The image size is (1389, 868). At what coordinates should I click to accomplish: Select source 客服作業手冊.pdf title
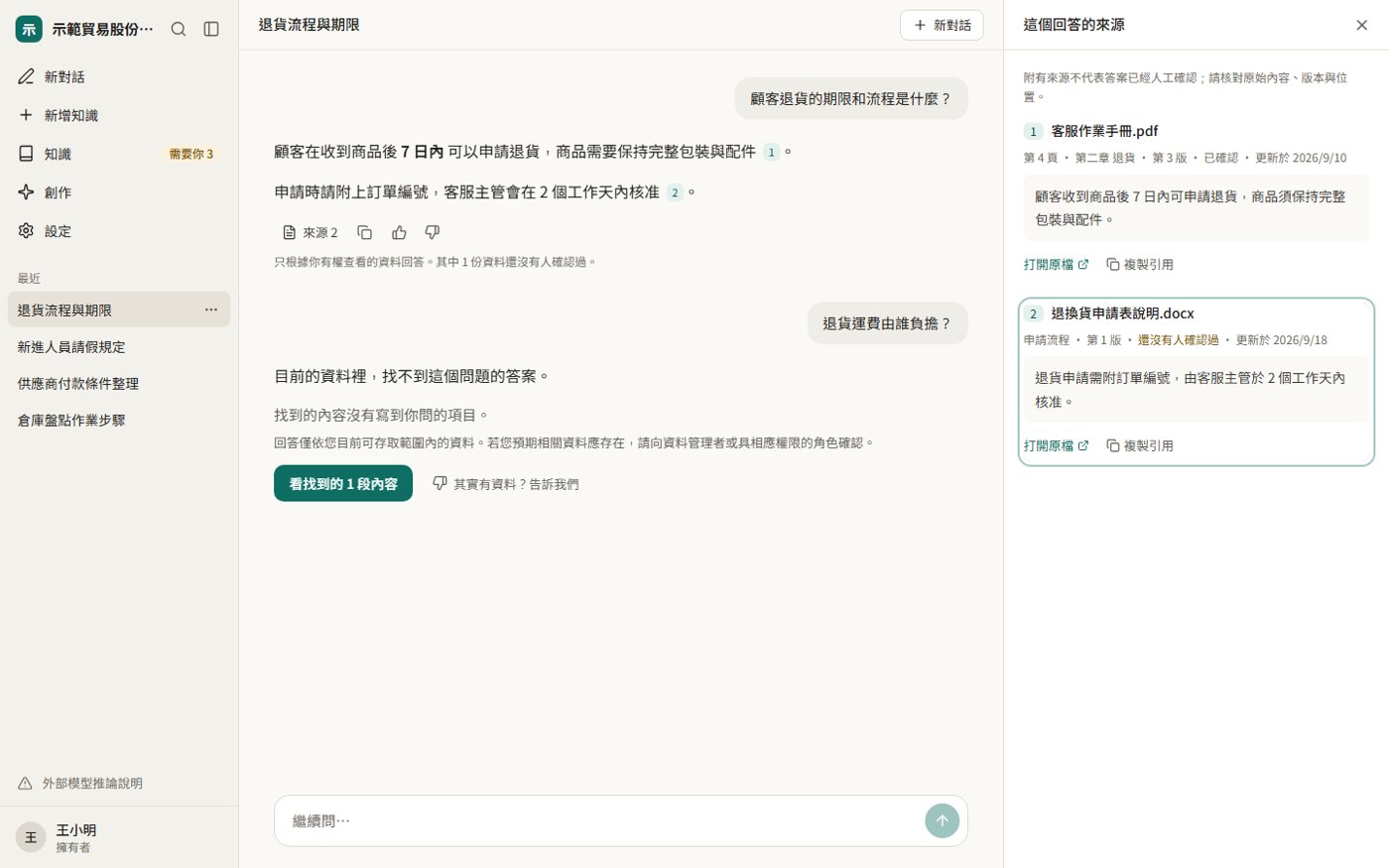pyautogui.click(x=1104, y=131)
